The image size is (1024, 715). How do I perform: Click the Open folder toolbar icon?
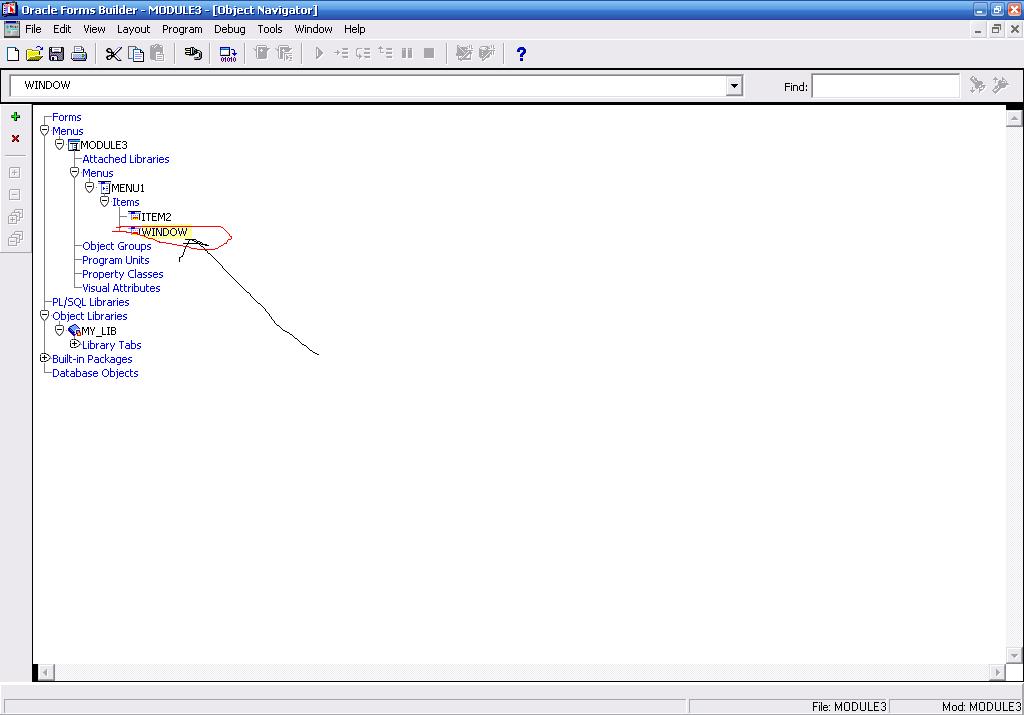[34, 54]
